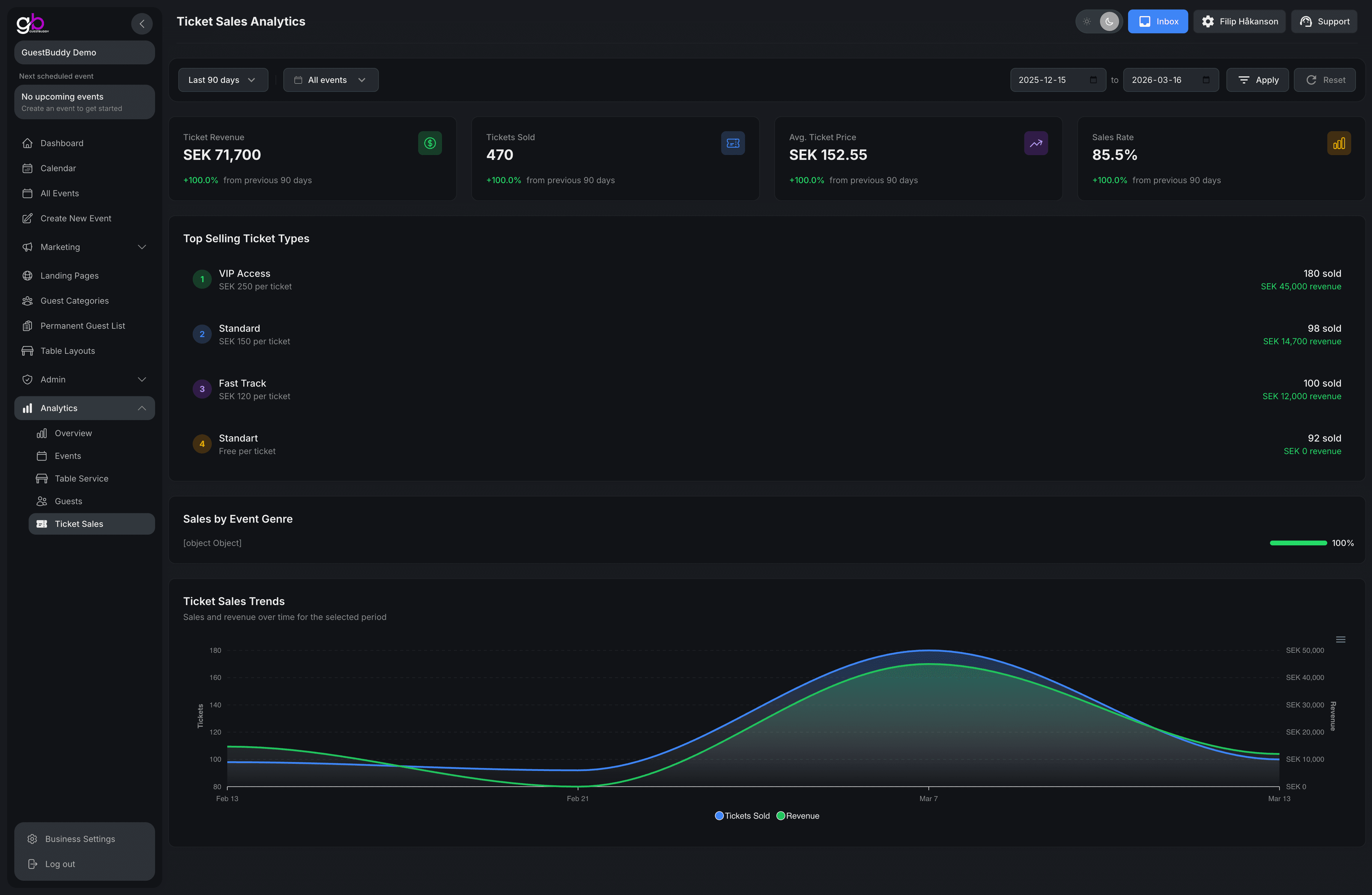Click the Ticket Revenue dollar icon
Viewport: 1372px width, 895px height.
[429, 143]
